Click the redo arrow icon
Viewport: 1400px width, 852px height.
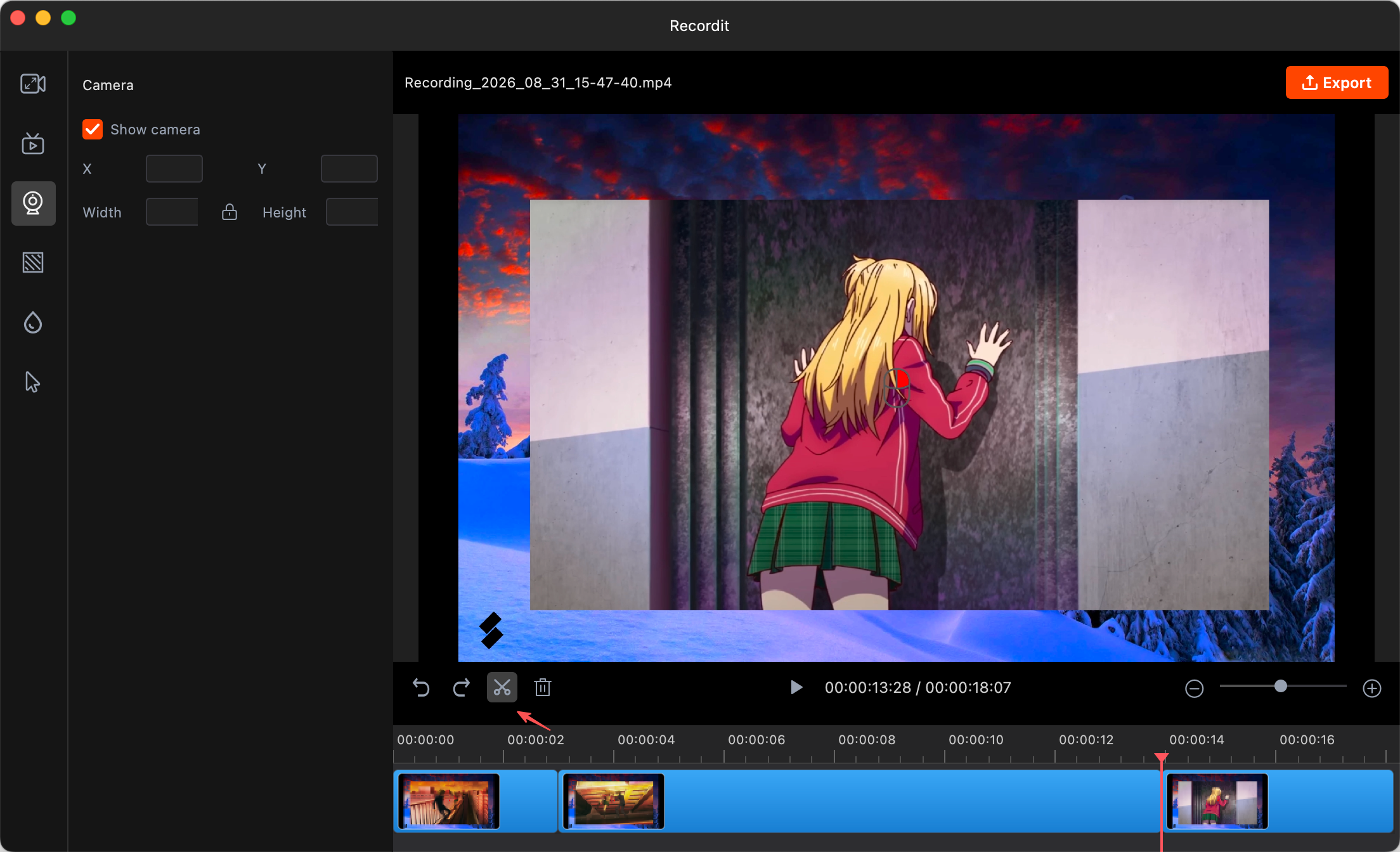[x=462, y=688]
